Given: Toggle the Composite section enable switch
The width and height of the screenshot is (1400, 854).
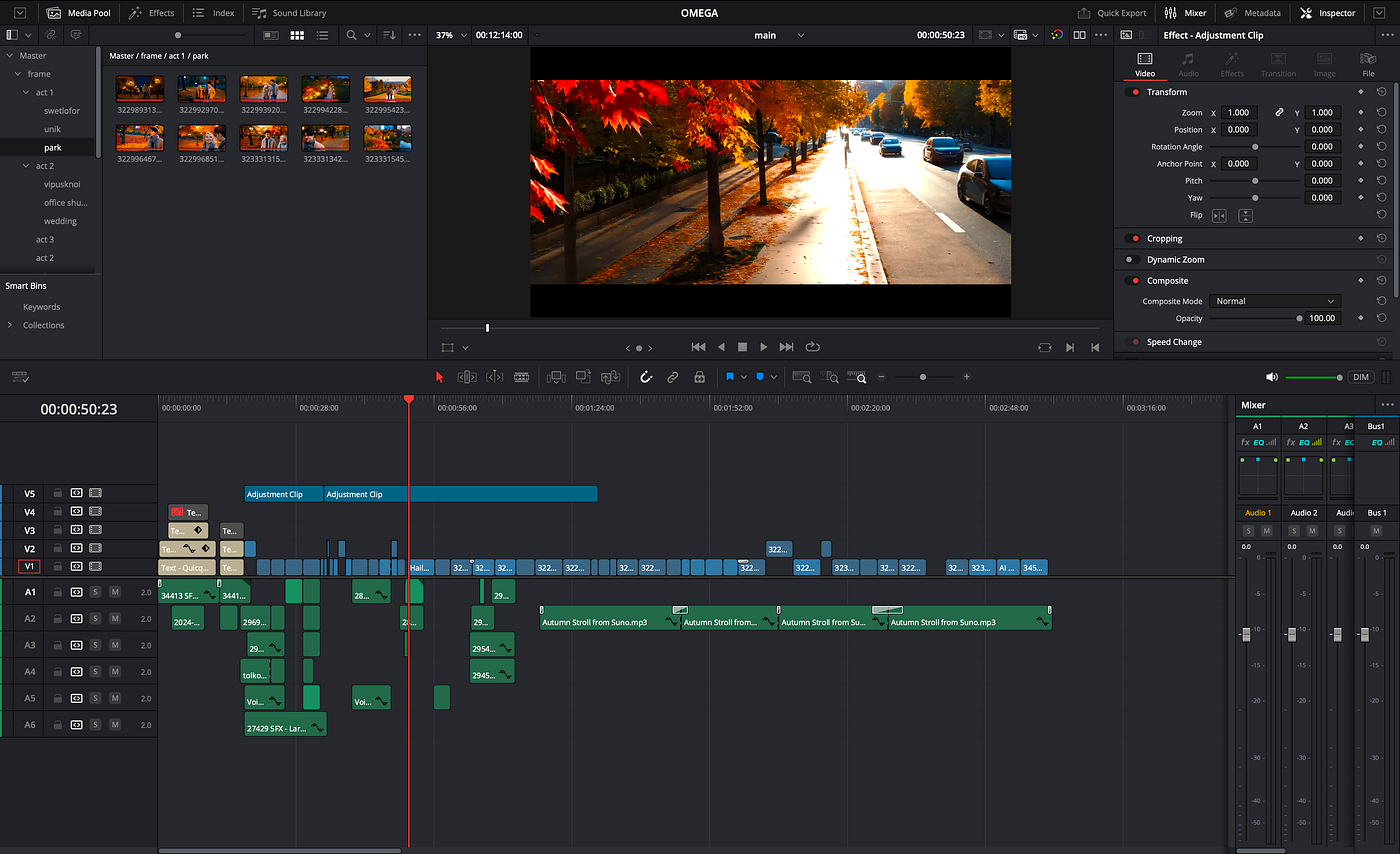Looking at the screenshot, I should point(1133,281).
